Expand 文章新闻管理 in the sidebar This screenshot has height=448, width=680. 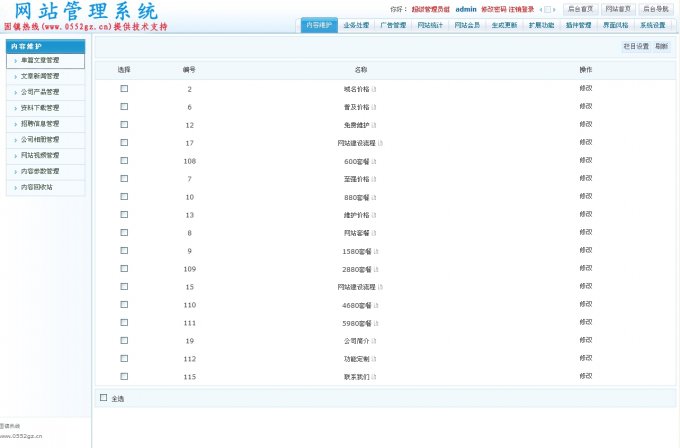46,76
